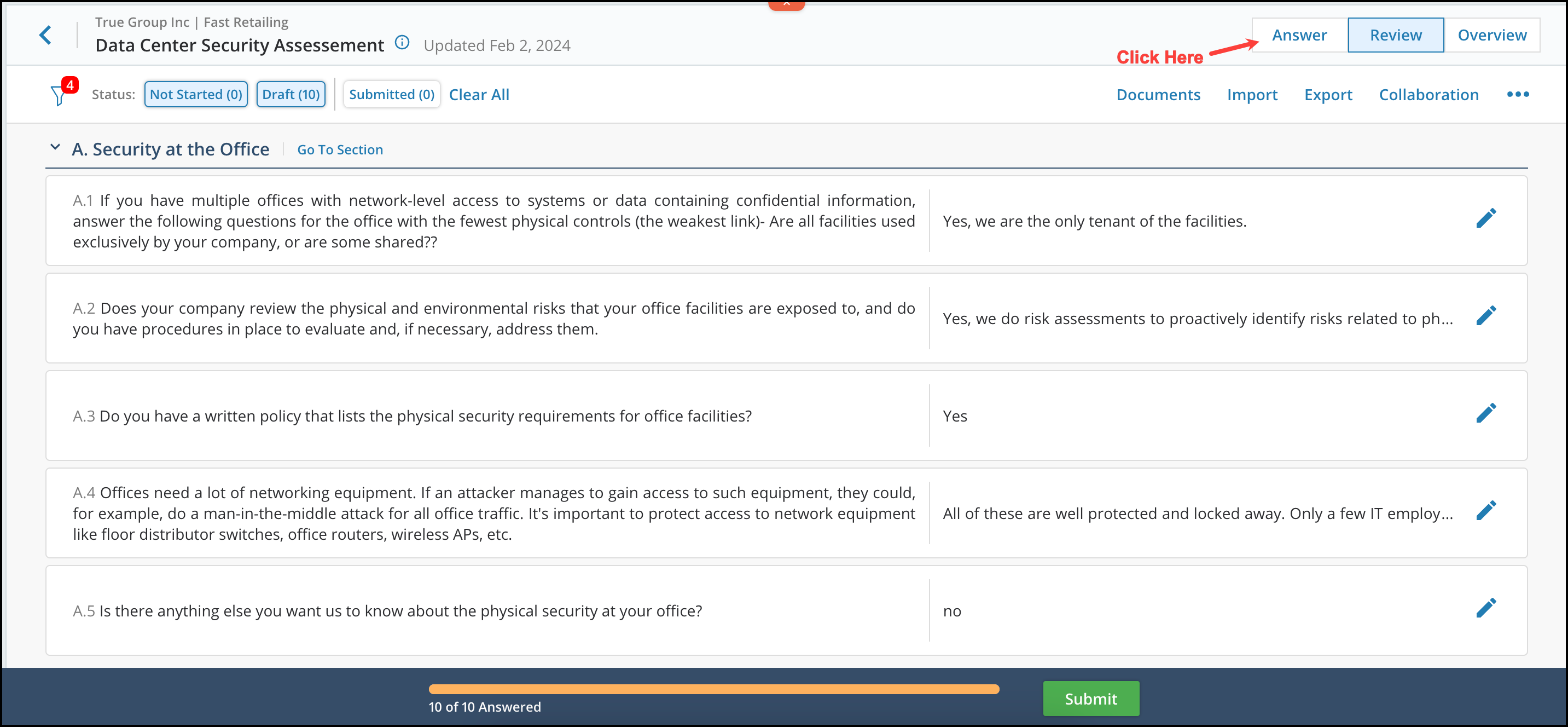Click the Data Center Security Assessement title

tap(240, 45)
